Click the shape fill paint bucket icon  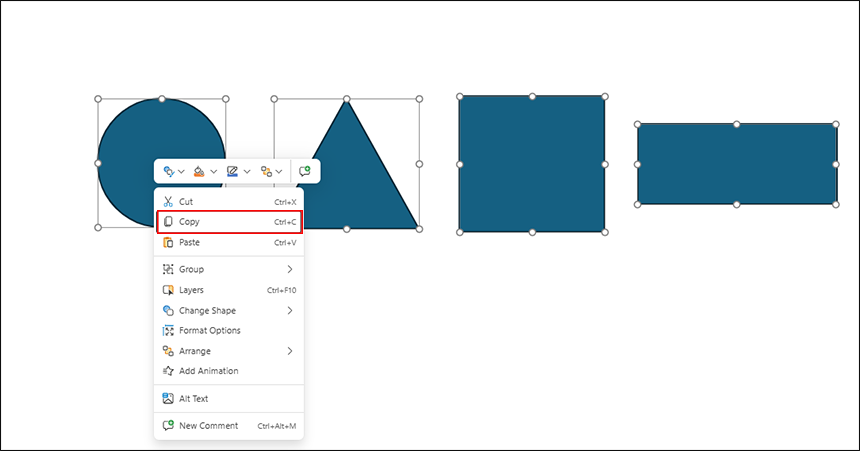(199, 172)
